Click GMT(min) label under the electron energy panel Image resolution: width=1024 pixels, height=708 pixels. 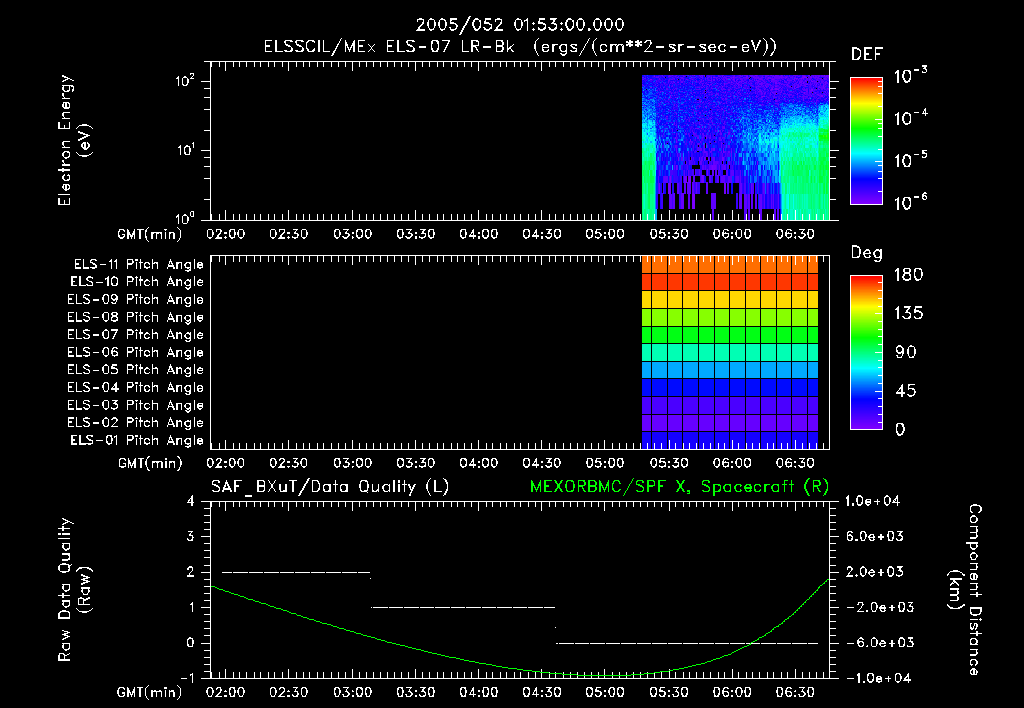coord(150,234)
